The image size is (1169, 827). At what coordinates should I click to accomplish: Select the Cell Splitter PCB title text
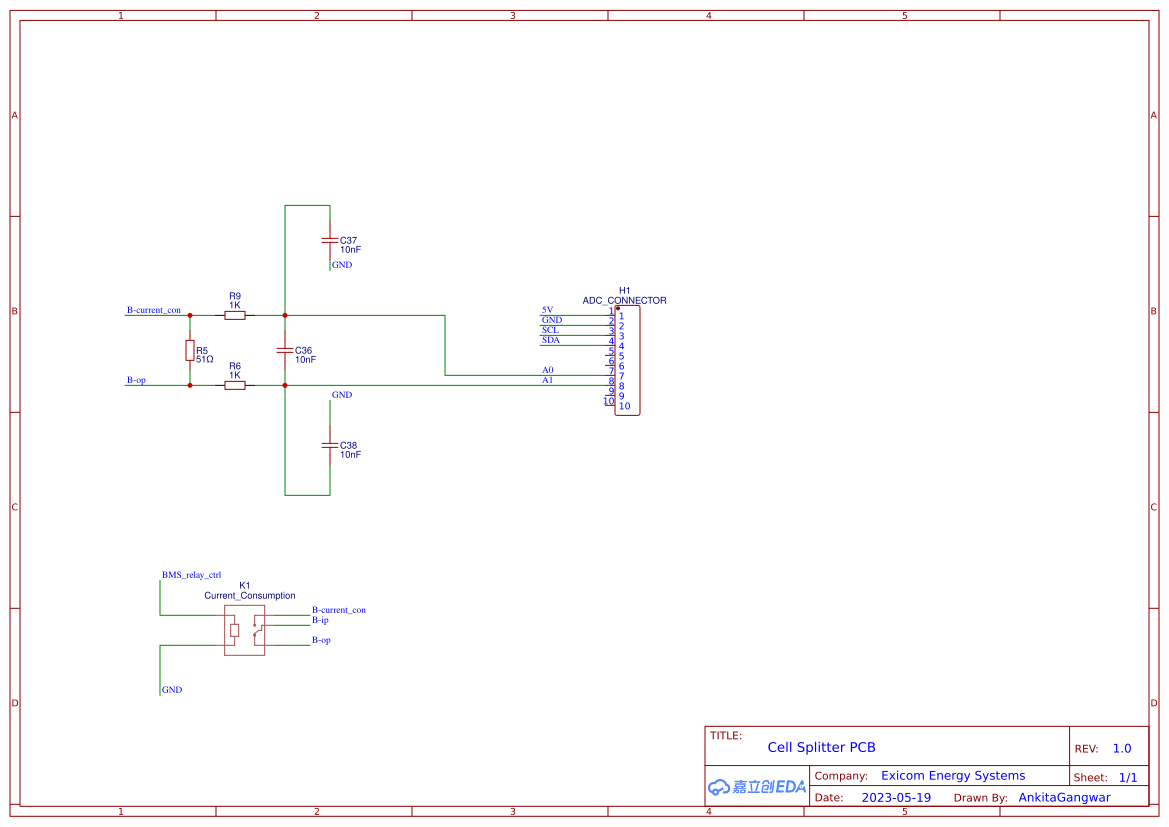tap(822, 747)
